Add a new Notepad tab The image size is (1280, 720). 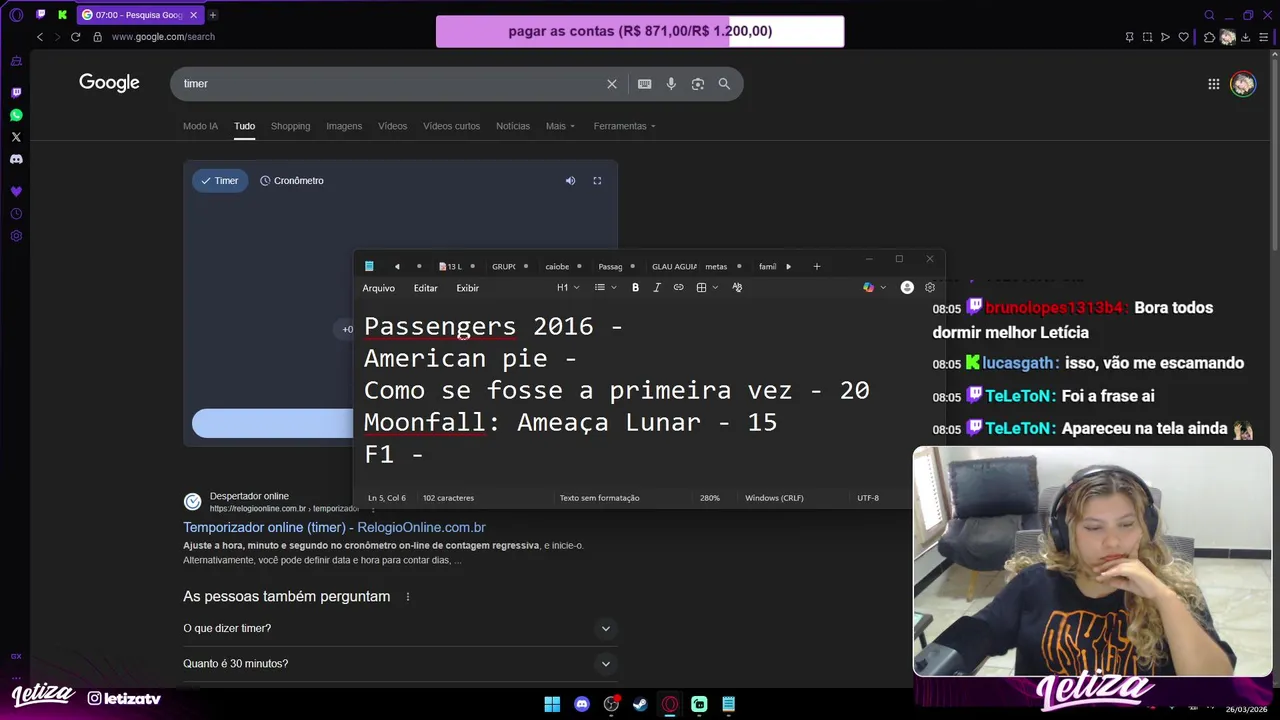click(x=817, y=267)
